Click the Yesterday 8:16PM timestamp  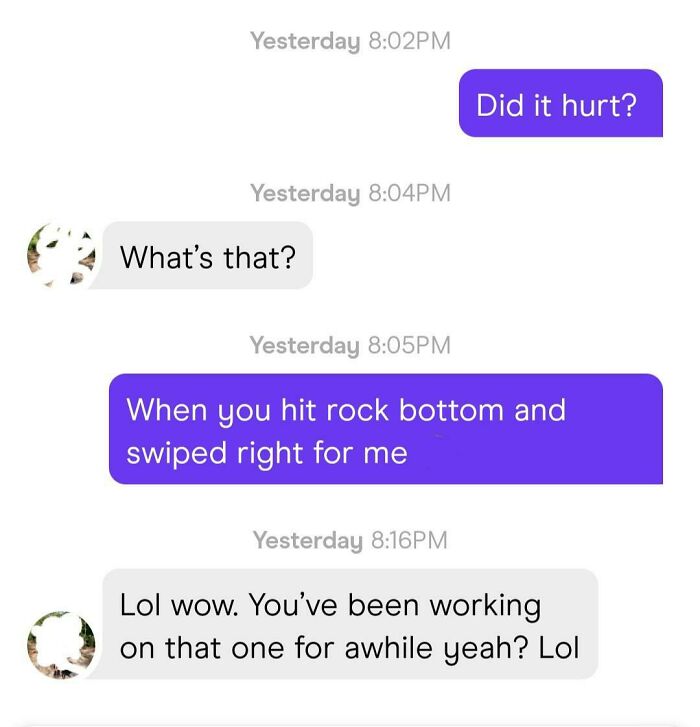coord(350,540)
